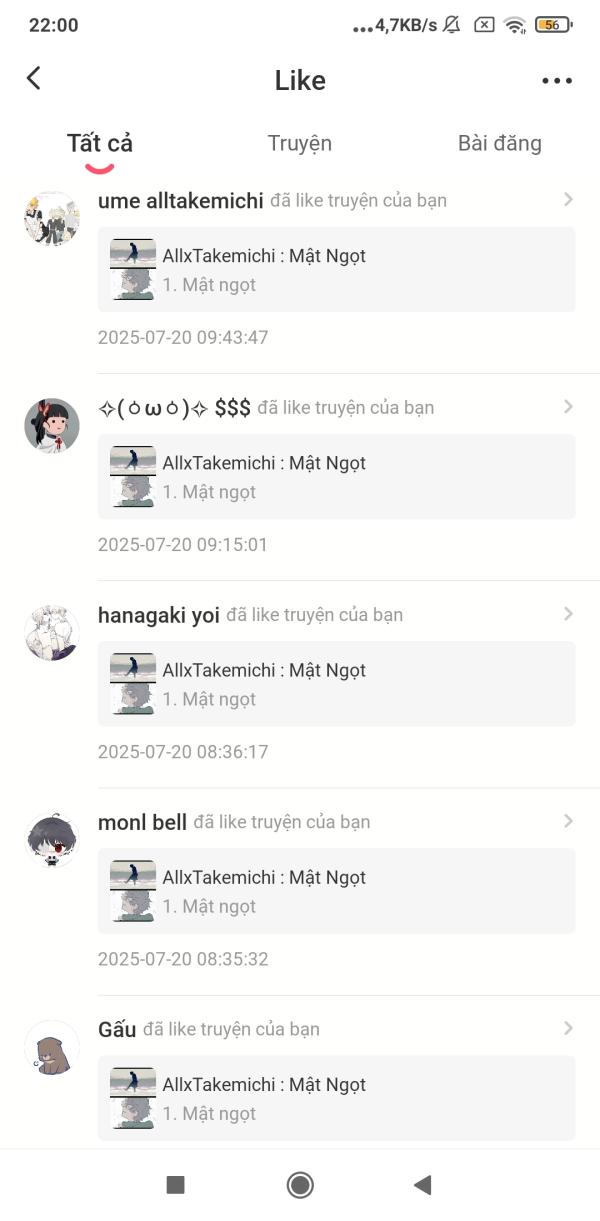This screenshot has width=600, height=1221.
Task: Expand Gấu like entry chevron
Action: [x=568, y=1028]
